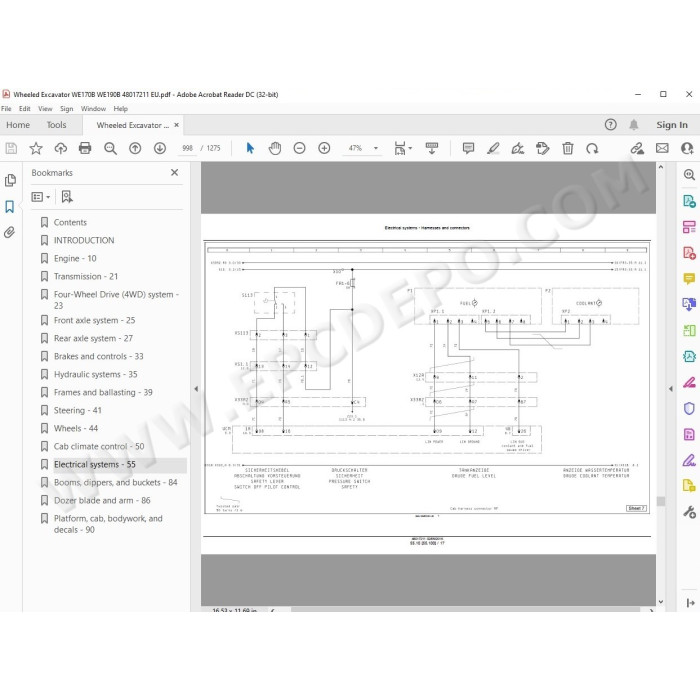The width and height of the screenshot is (700, 700).
Task: Click the delete trash icon
Action: tap(567, 148)
